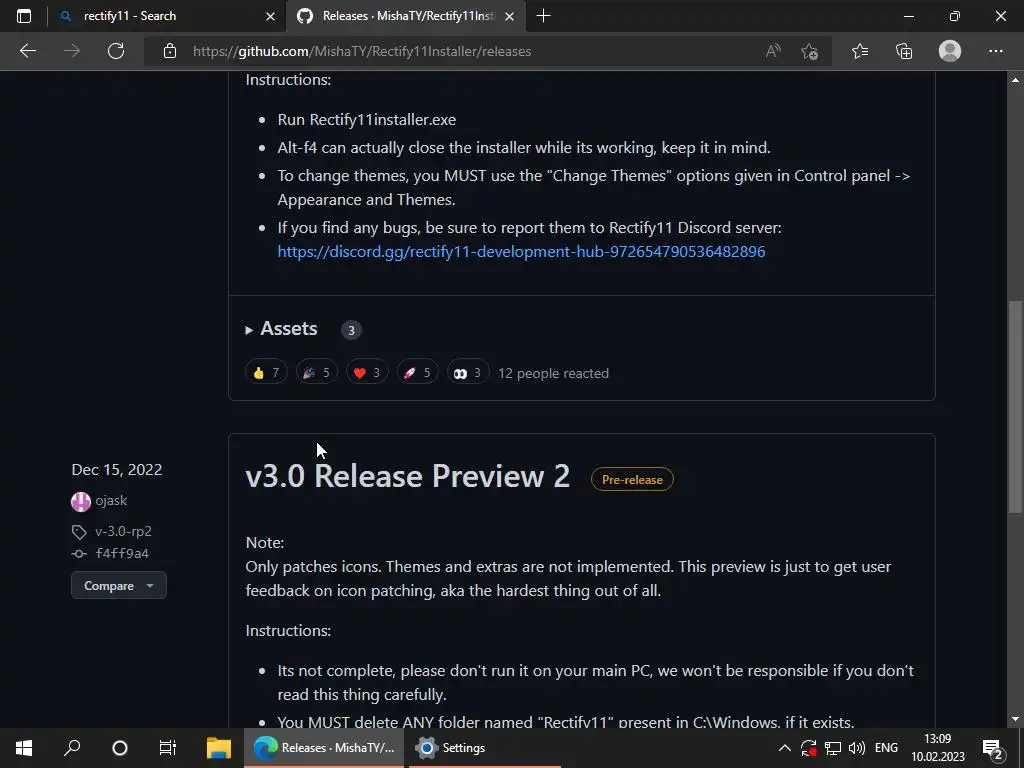Click the scrollbar up arrow
This screenshot has height=768, width=1024.
click(1015, 80)
